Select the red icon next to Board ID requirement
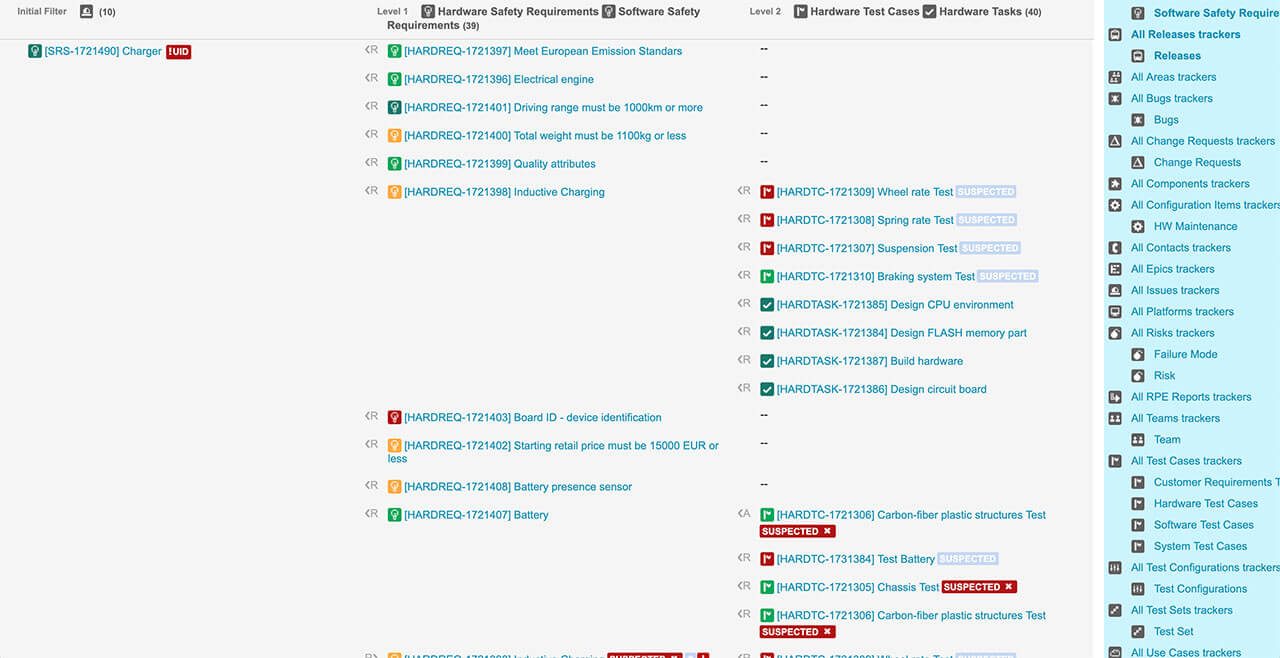Image resolution: width=1280 pixels, height=658 pixels. click(394, 417)
